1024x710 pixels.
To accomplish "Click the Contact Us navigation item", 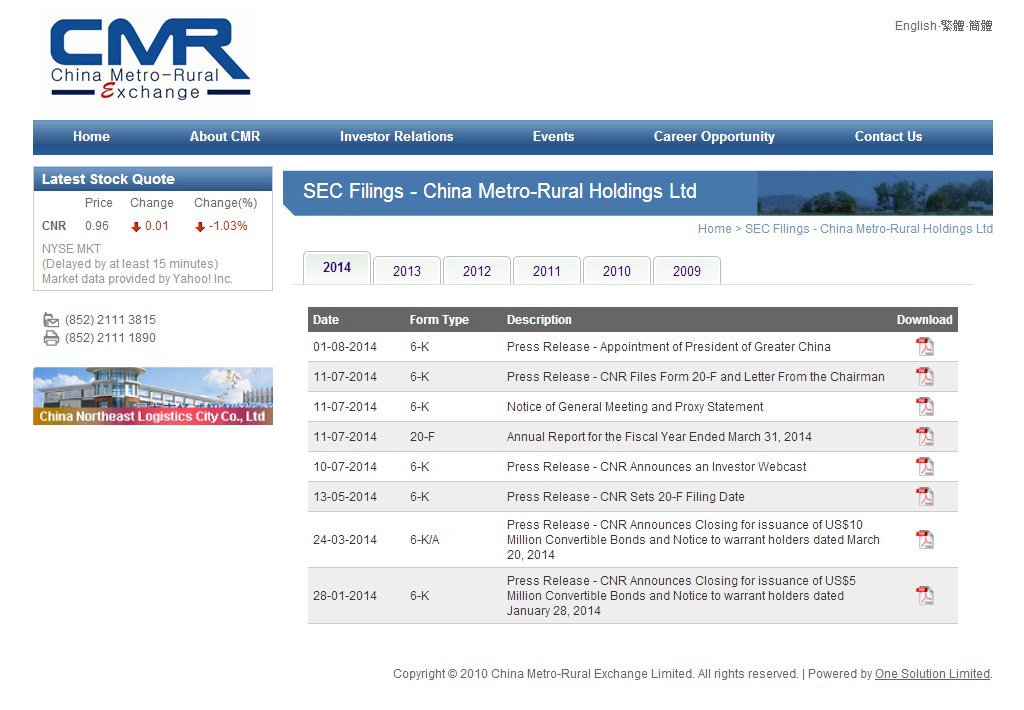I will (888, 137).
